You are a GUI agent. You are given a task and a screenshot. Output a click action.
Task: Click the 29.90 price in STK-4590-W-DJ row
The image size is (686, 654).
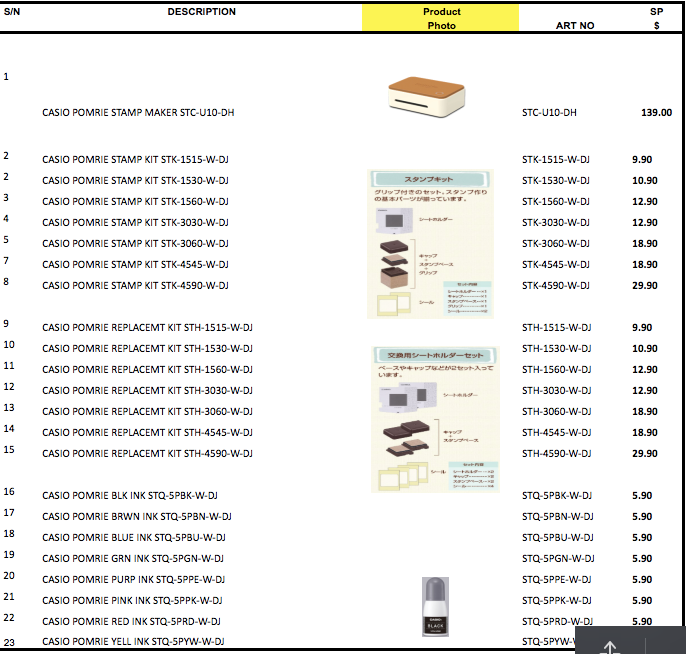click(644, 285)
